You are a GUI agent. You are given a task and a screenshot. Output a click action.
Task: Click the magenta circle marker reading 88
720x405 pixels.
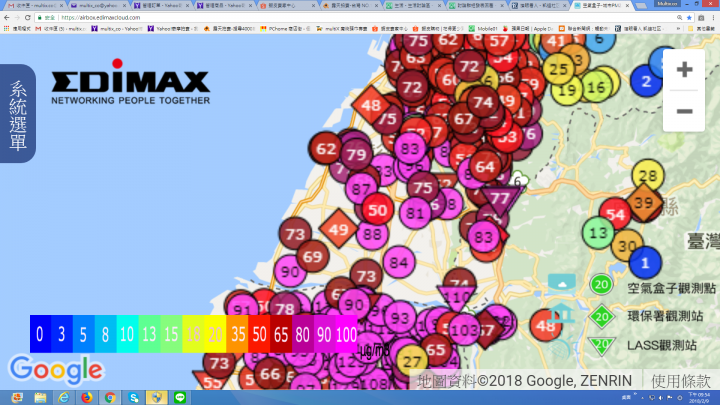point(372,234)
